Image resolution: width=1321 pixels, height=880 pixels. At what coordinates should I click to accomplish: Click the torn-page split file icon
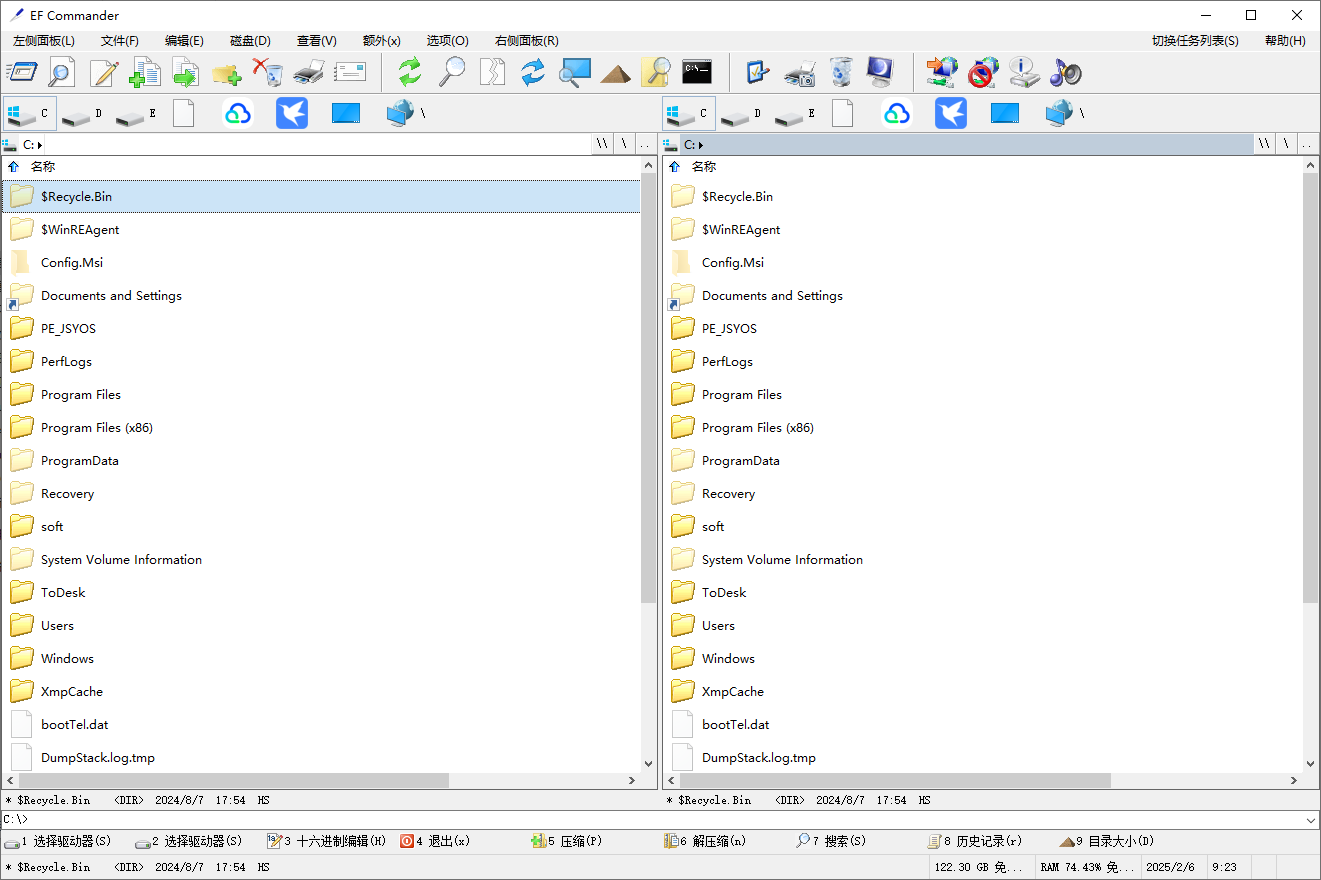[x=492, y=72]
